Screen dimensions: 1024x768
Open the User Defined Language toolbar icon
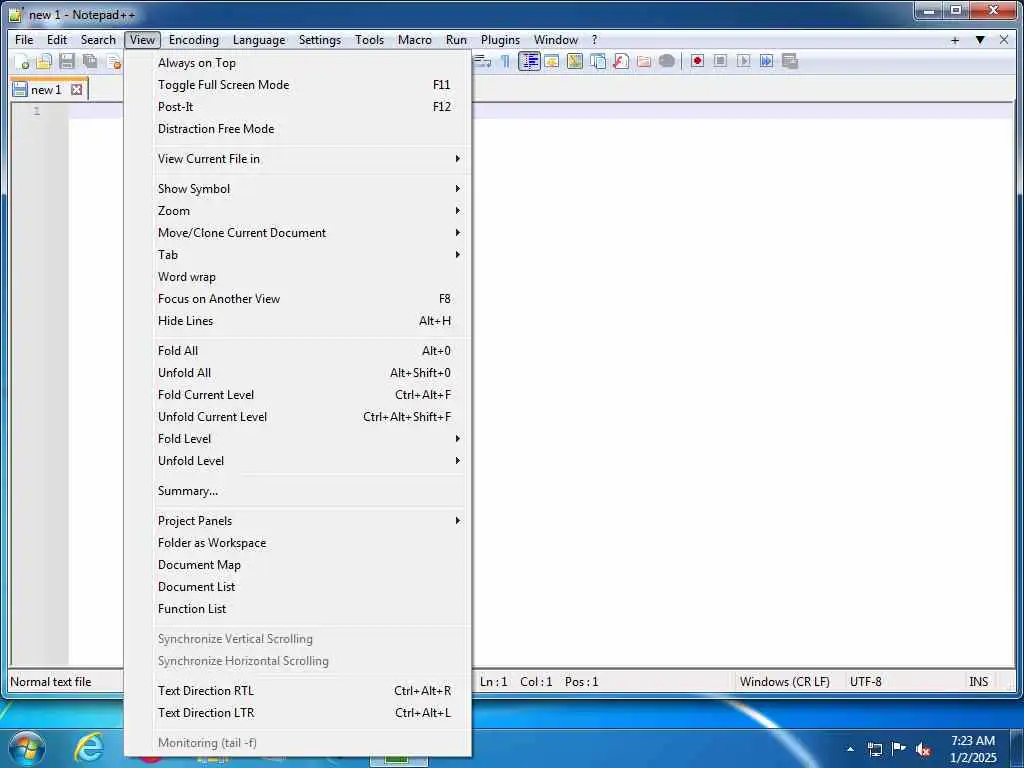point(552,61)
